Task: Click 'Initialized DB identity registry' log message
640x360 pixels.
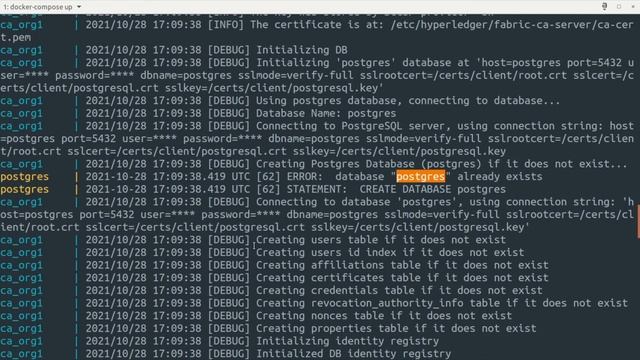Action: pyautogui.click(x=353, y=354)
